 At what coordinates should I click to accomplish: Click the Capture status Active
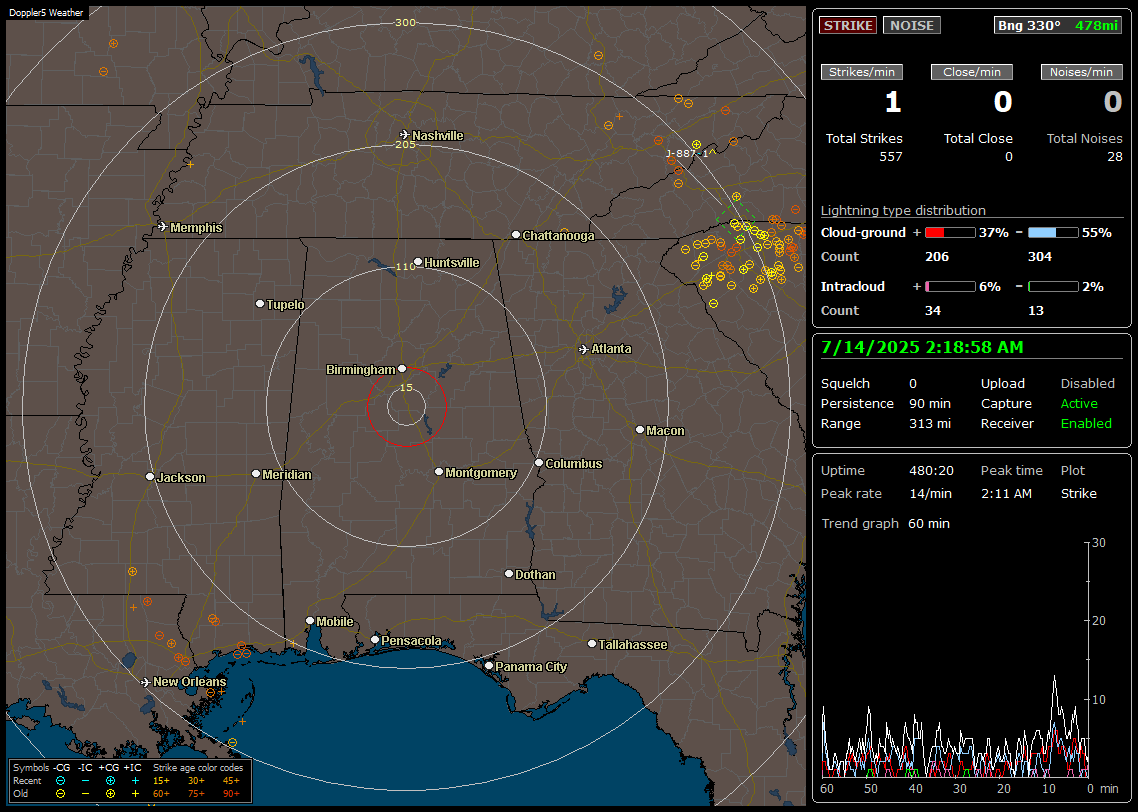point(1079,403)
